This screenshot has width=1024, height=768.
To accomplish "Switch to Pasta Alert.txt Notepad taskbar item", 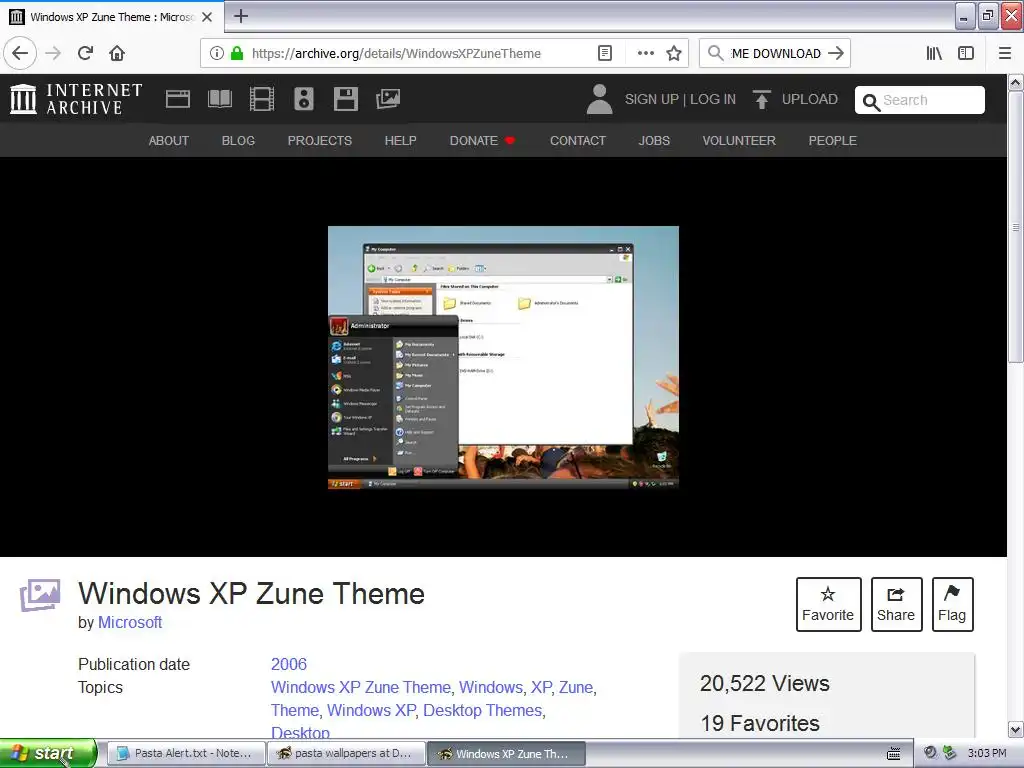I will pyautogui.click(x=185, y=753).
